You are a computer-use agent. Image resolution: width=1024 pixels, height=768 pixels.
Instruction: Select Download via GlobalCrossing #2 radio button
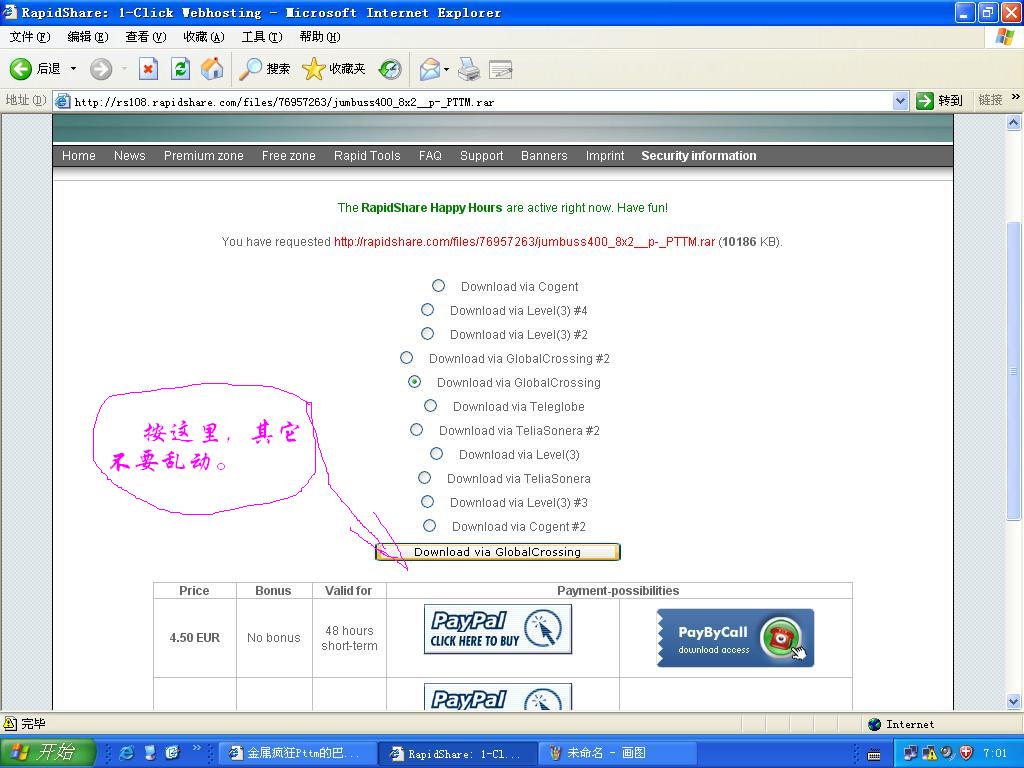pyautogui.click(x=406, y=357)
